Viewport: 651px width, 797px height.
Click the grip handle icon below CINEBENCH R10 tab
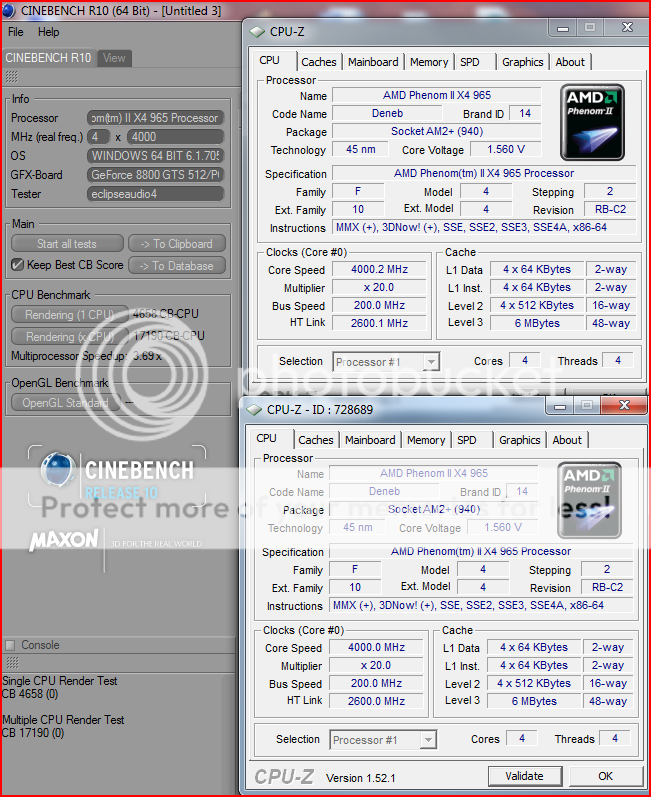pyautogui.click(x=11, y=77)
